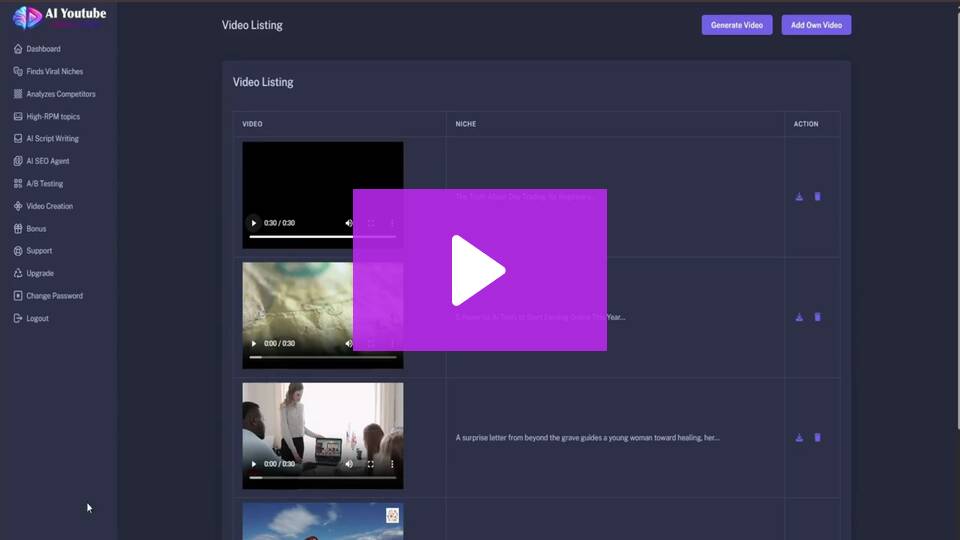Click the High-RPM topics icon

pyautogui.click(x=18, y=116)
